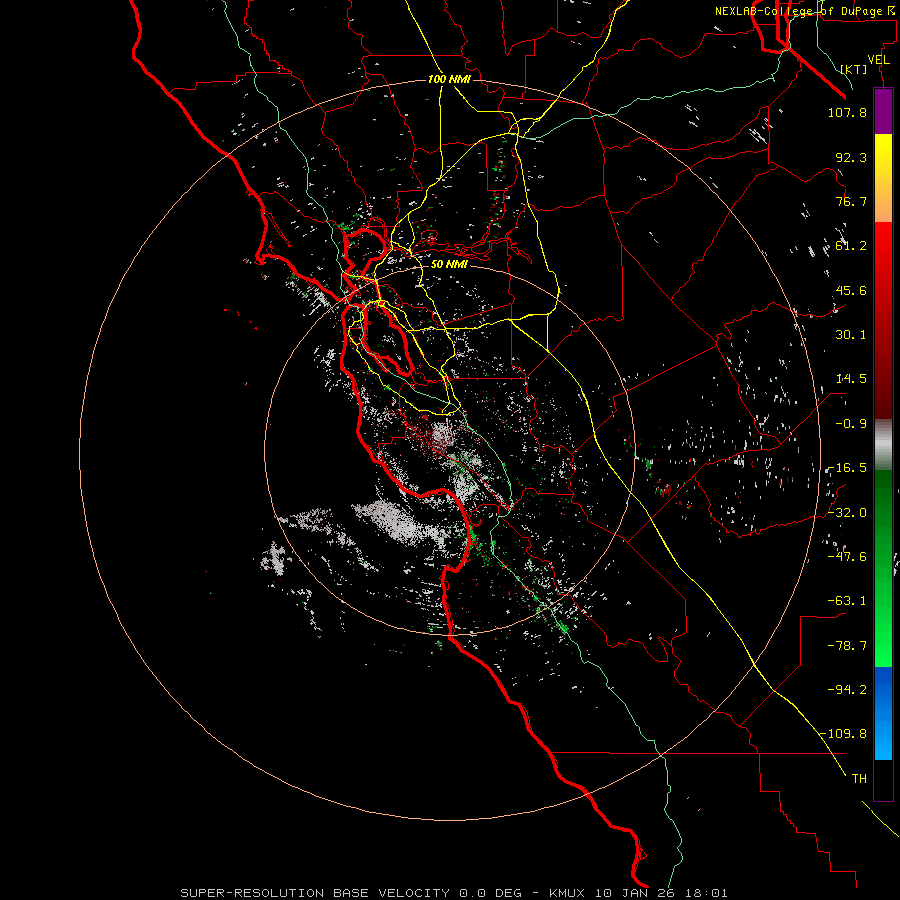The image size is (900, 900).
Task: Click the 92.3 legend value
Action: click(851, 157)
